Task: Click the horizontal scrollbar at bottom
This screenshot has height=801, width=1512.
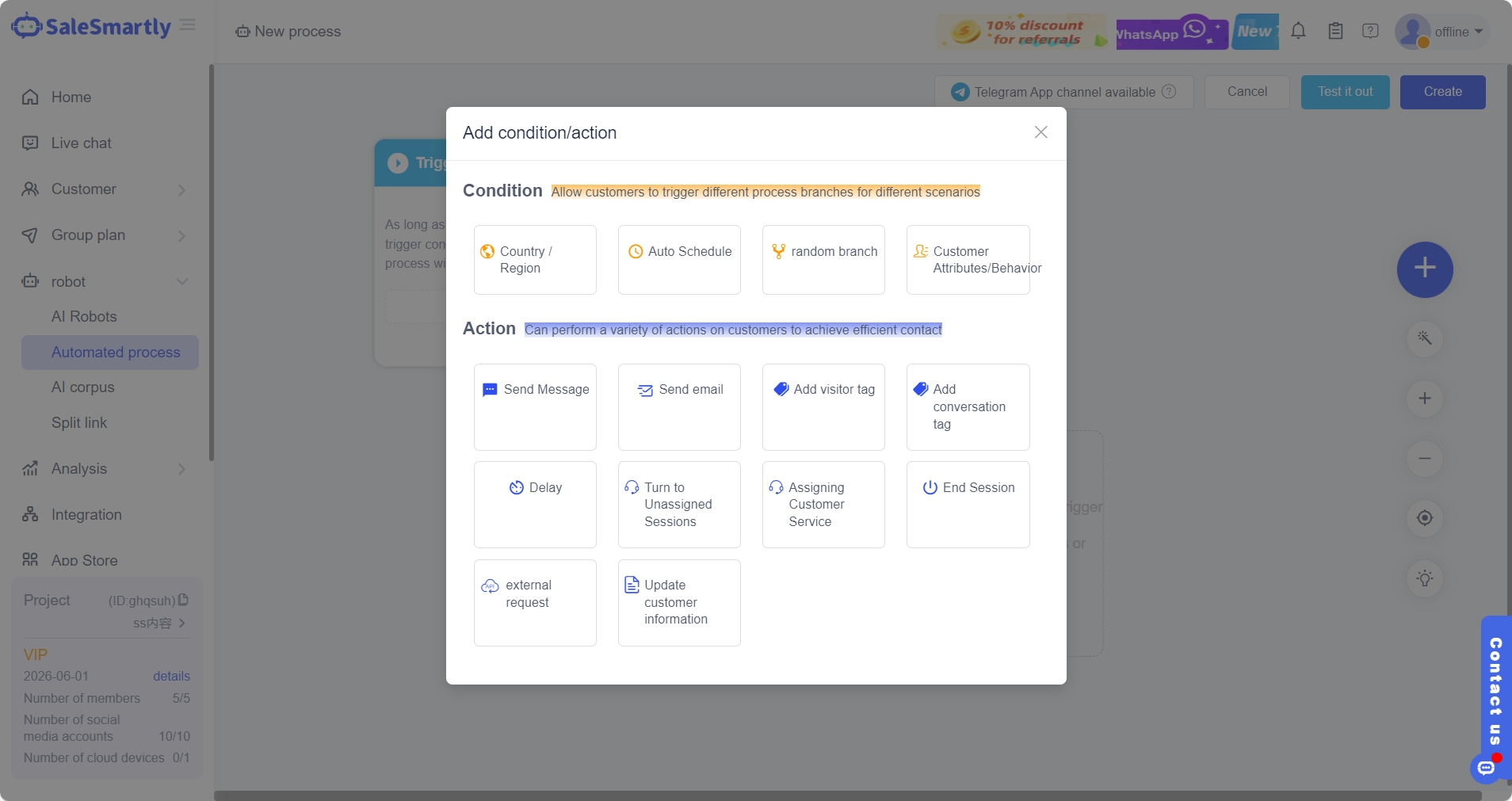Action: 846,795
